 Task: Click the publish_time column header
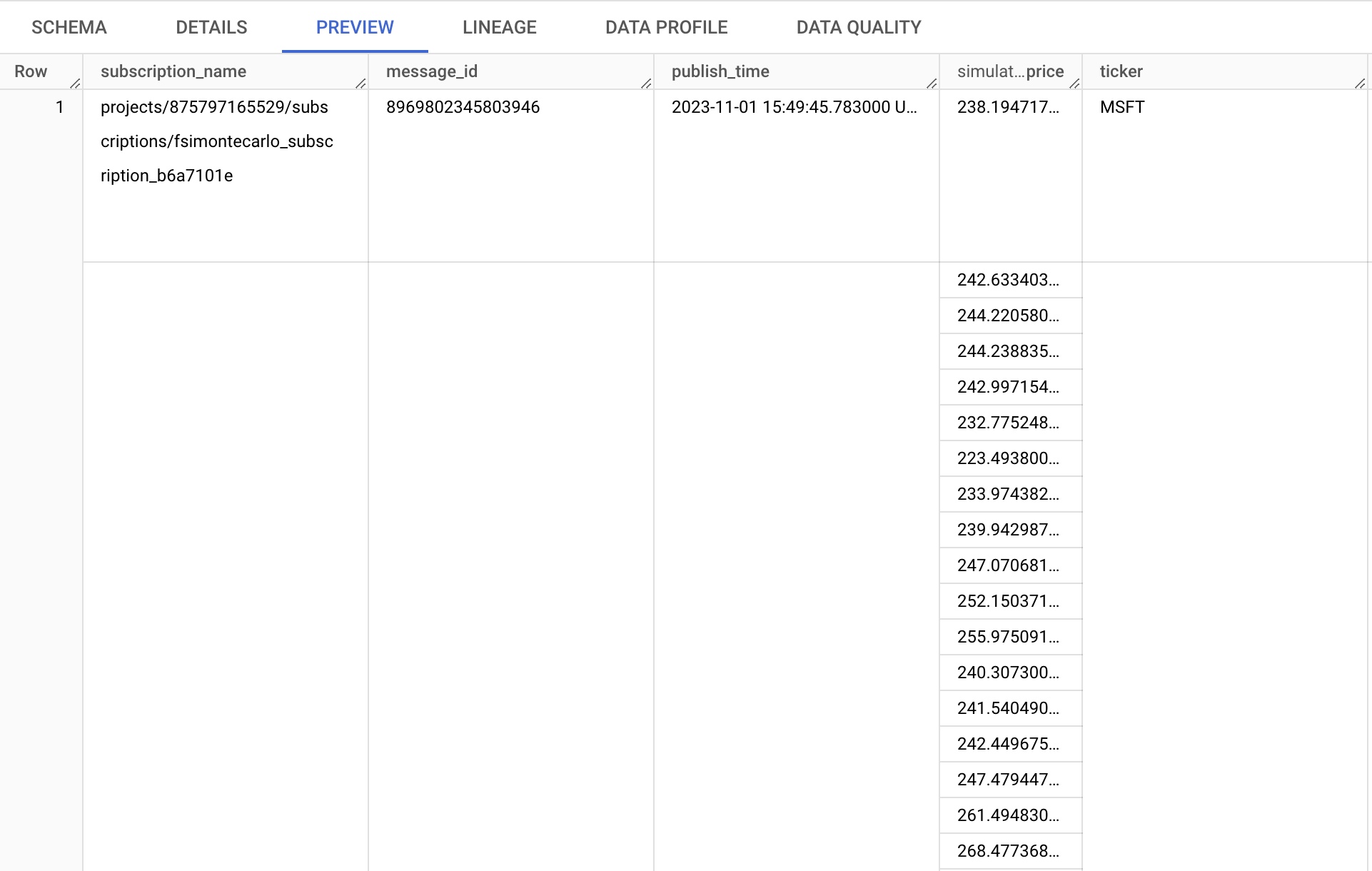point(720,71)
